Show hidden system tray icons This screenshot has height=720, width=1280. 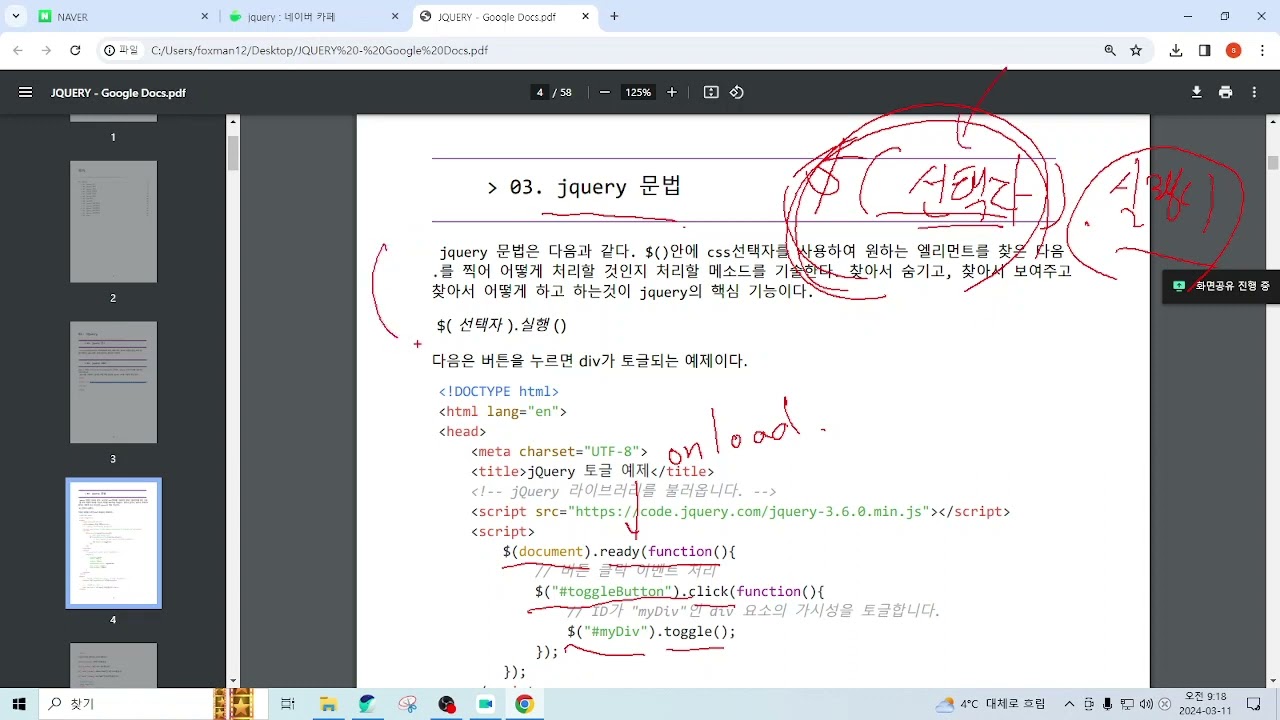[1070, 704]
